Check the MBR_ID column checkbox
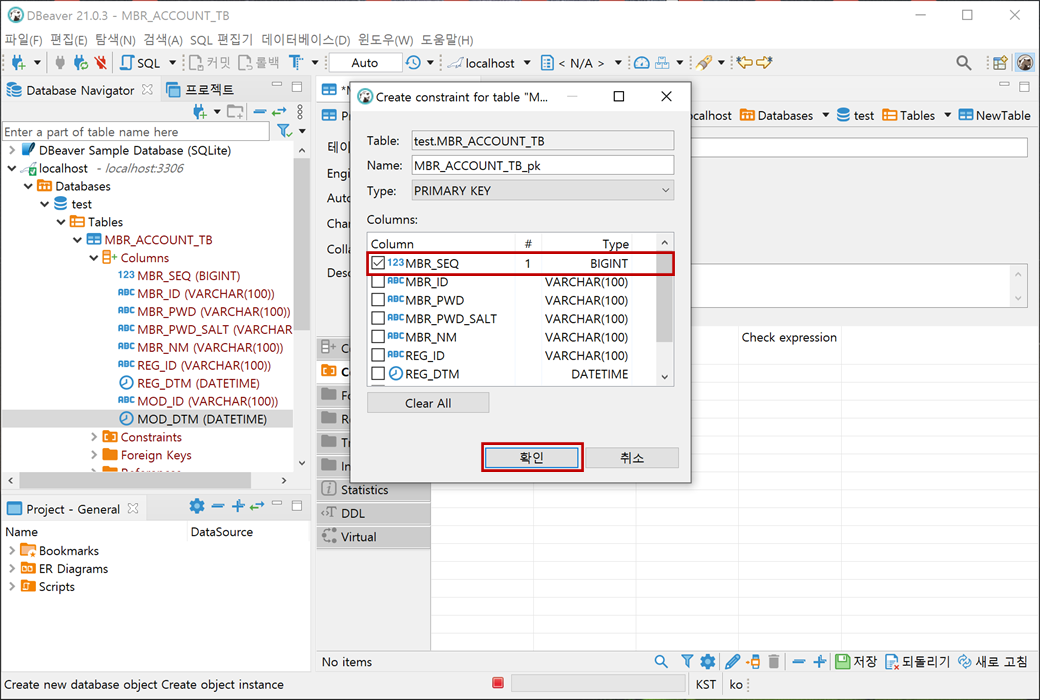This screenshot has height=700, width=1040. point(380,282)
